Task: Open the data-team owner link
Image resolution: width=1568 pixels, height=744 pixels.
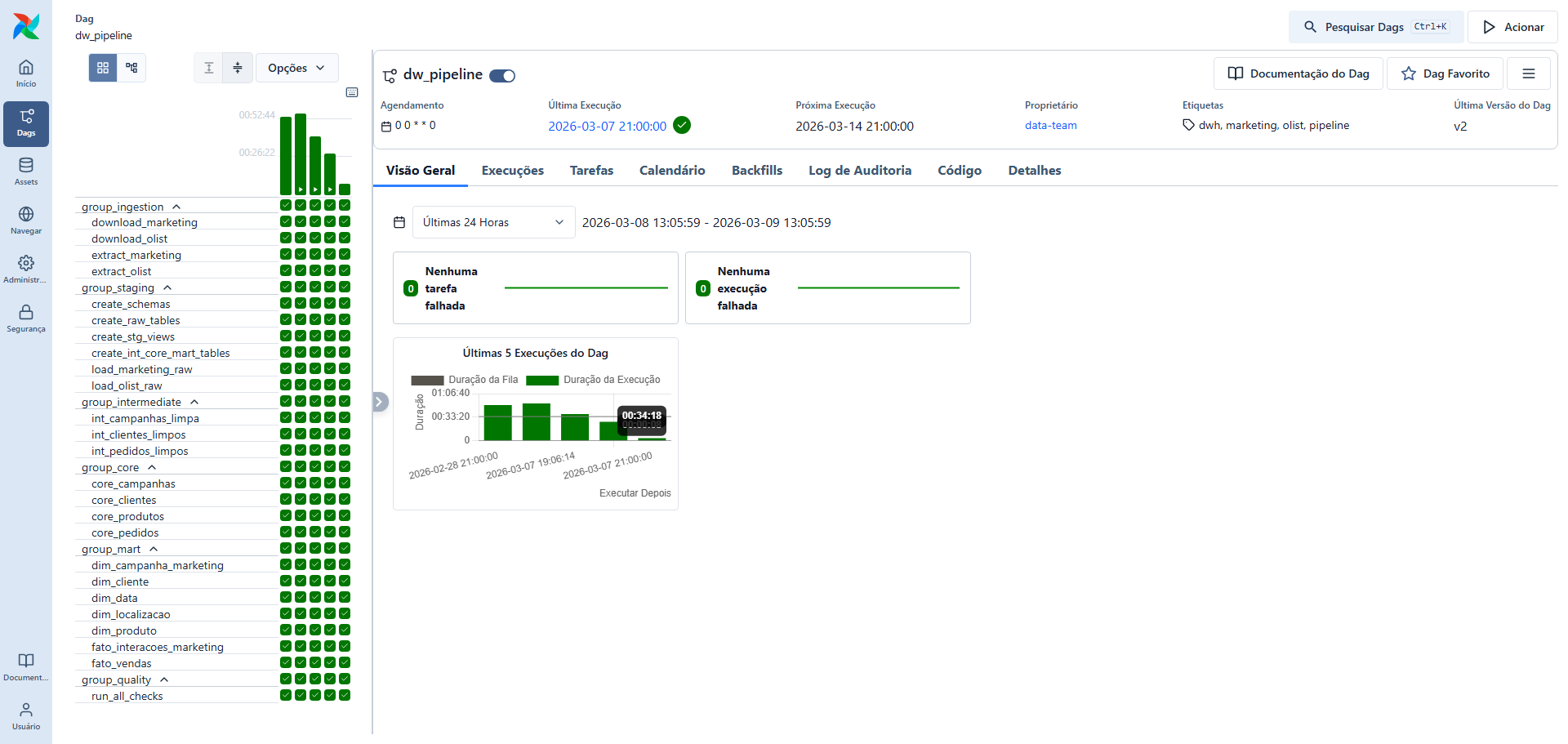Action: tap(1050, 126)
